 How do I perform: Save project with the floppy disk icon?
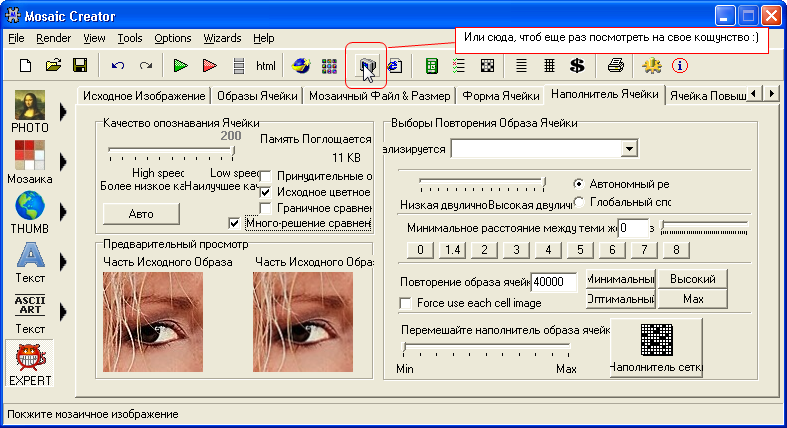[x=80, y=65]
